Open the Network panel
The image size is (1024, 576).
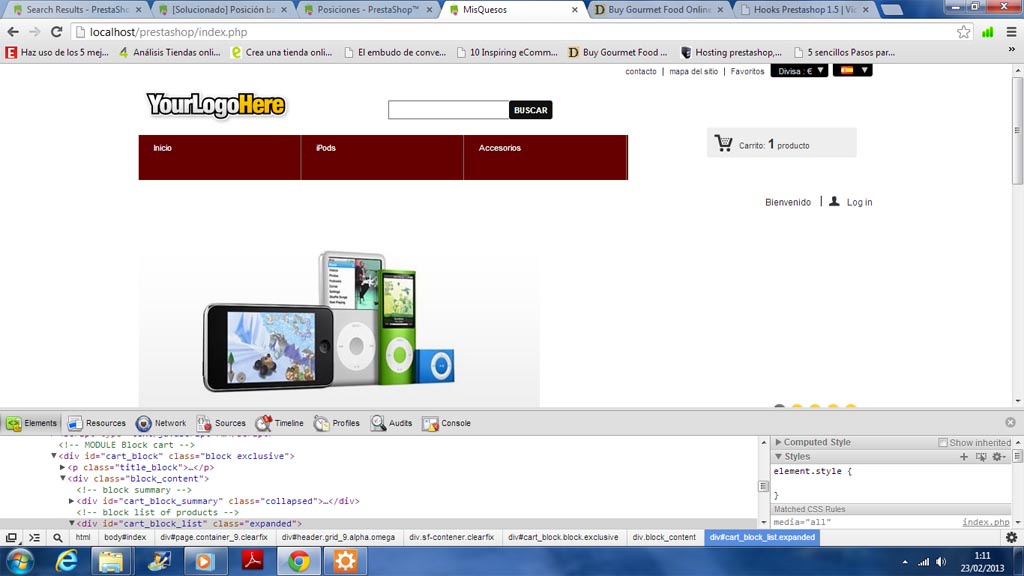click(161, 423)
